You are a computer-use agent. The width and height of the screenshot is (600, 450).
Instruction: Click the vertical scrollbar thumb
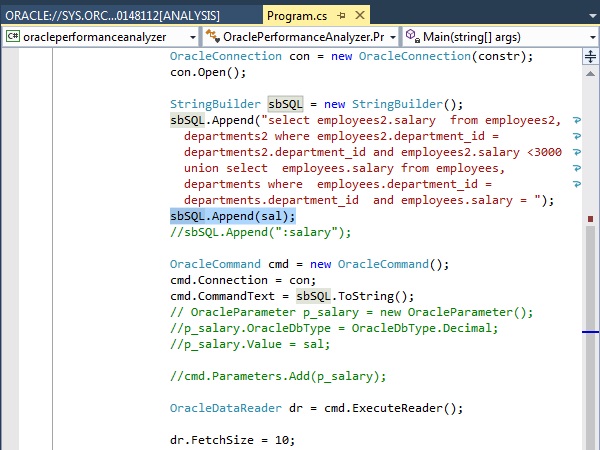coord(590,337)
